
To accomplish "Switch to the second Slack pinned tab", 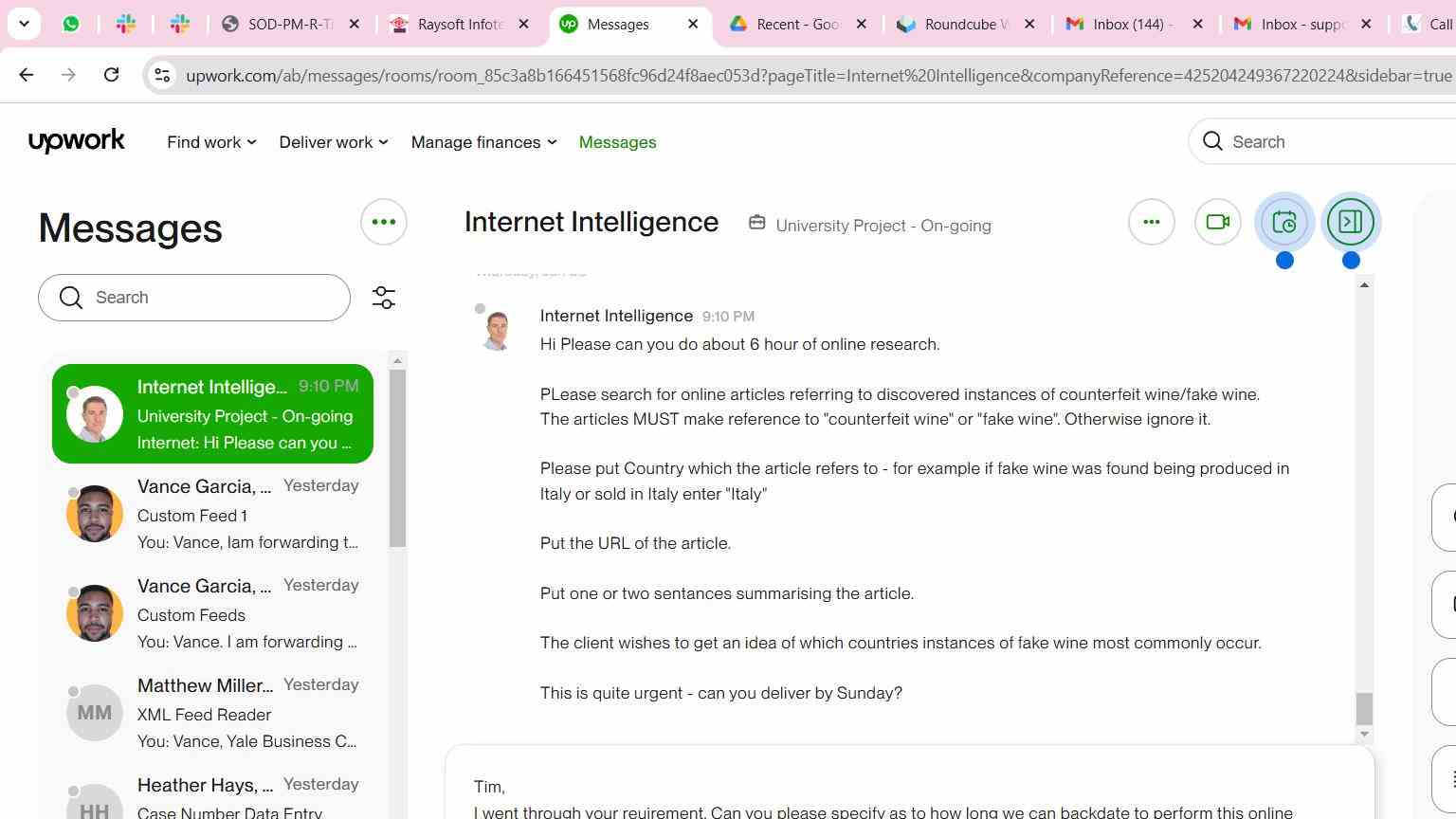I will tap(180, 24).
